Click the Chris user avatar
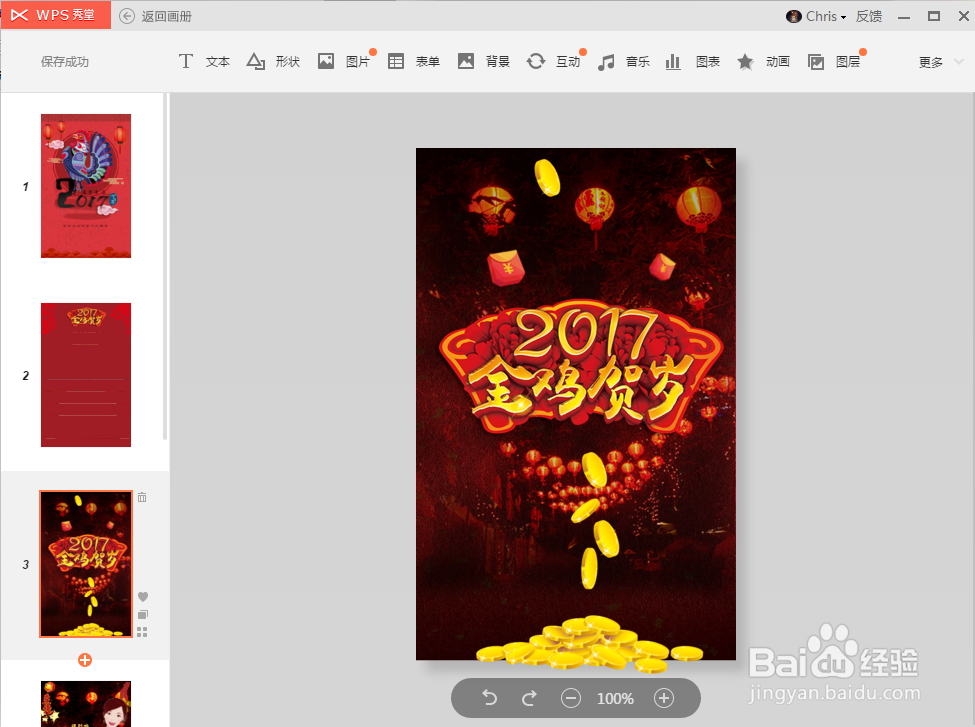Viewport: 975px width, 727px height. pyautogui.click(x=793, y=17)
